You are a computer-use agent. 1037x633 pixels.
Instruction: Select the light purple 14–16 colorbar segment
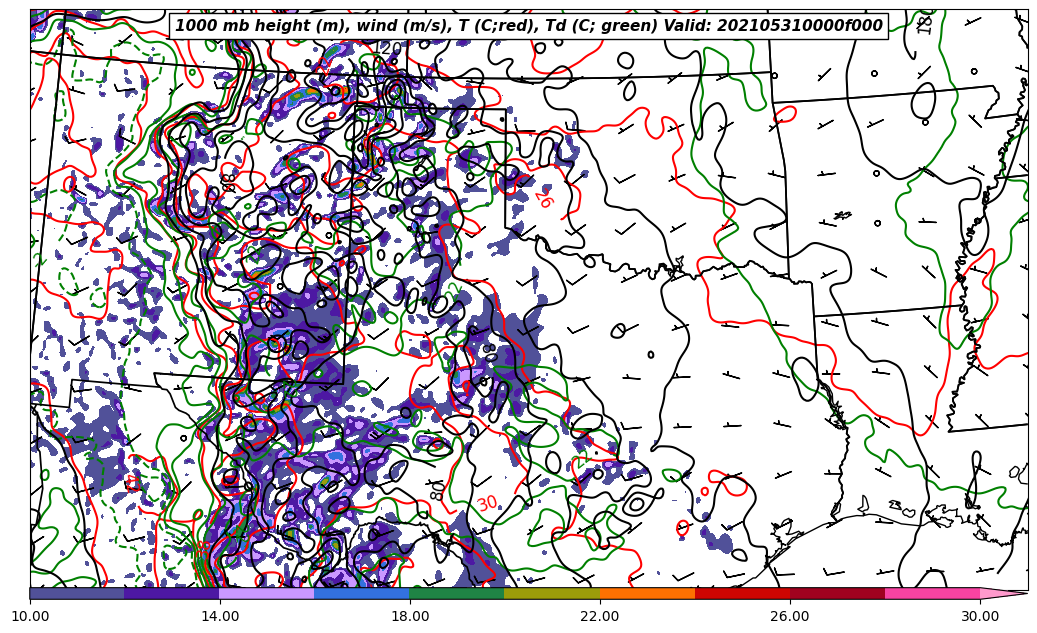click(x=267, y=593)
